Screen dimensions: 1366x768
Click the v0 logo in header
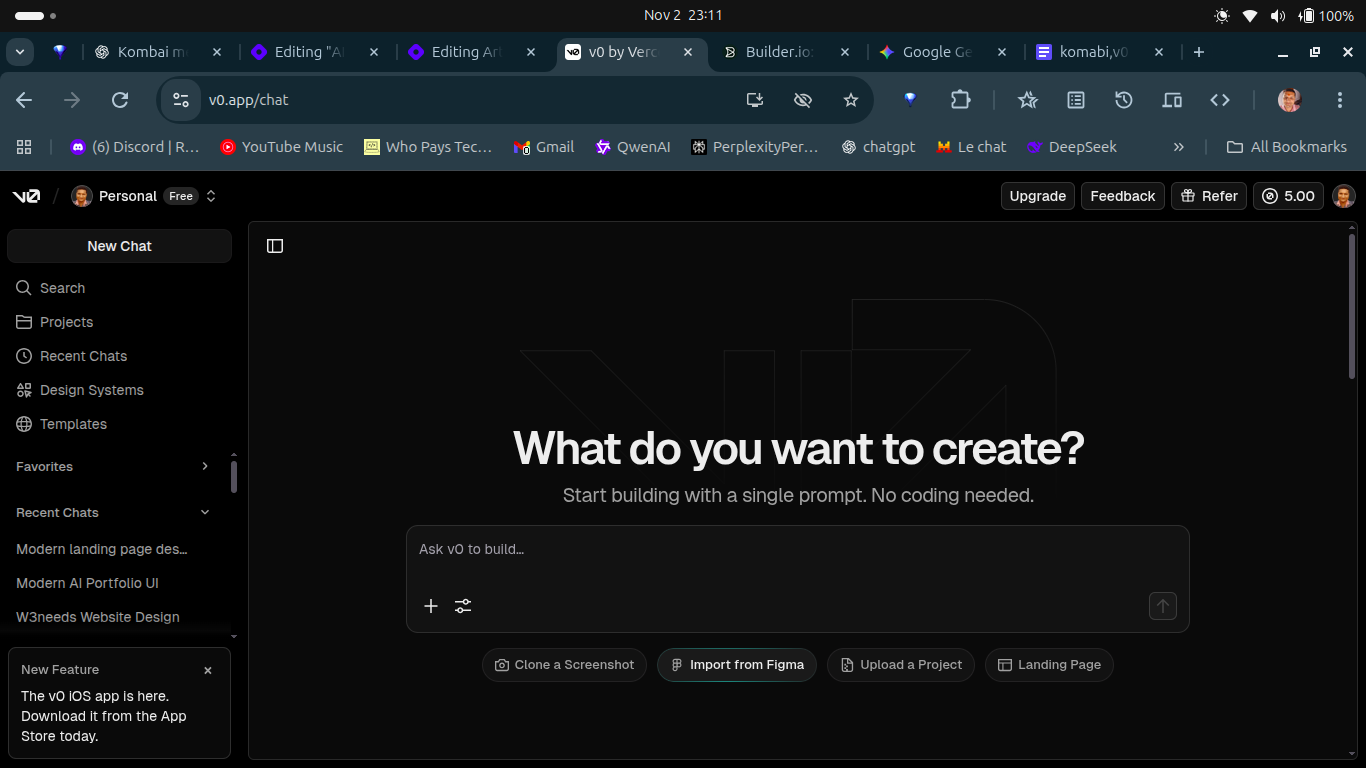click(27, 196)
